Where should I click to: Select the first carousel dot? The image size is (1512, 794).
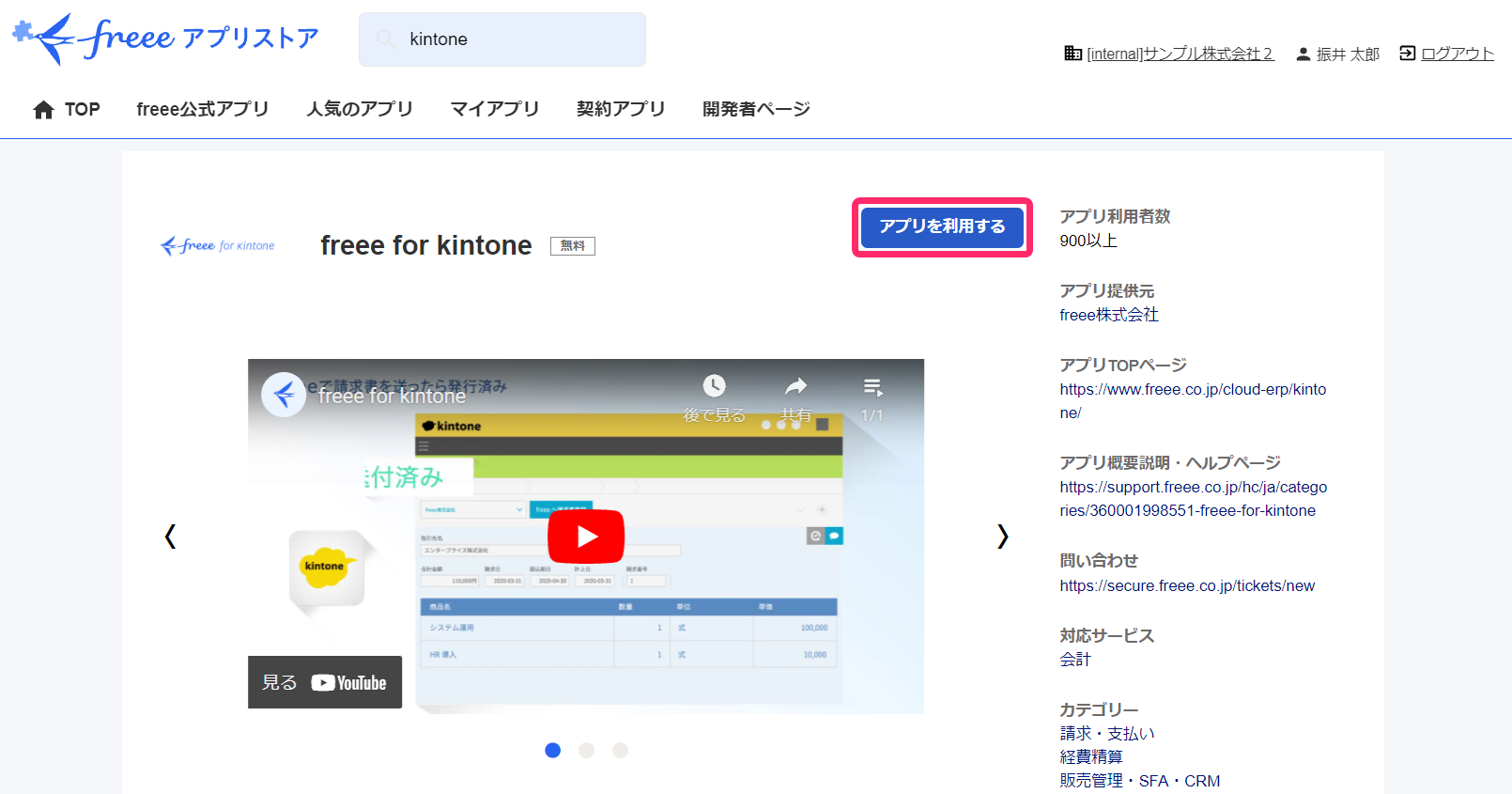click(553, 750)
